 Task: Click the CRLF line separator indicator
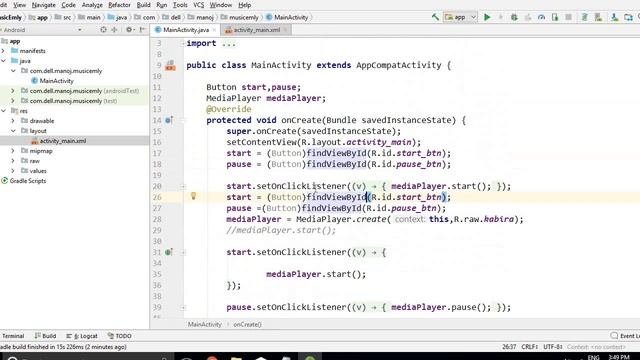pos(529,347)
